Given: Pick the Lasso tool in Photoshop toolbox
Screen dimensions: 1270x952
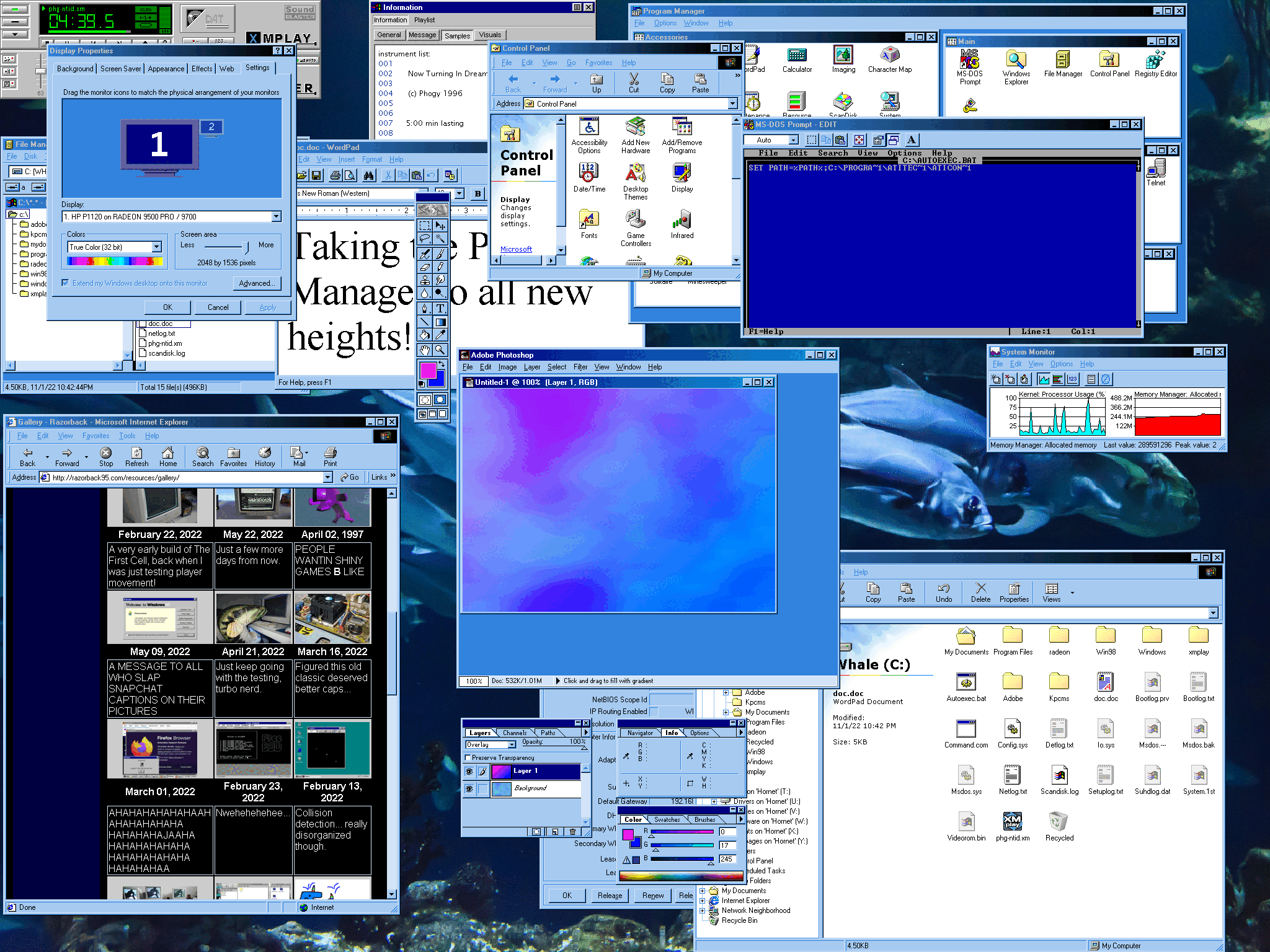Looking at the screenshot, I should (x=425, y=239).
